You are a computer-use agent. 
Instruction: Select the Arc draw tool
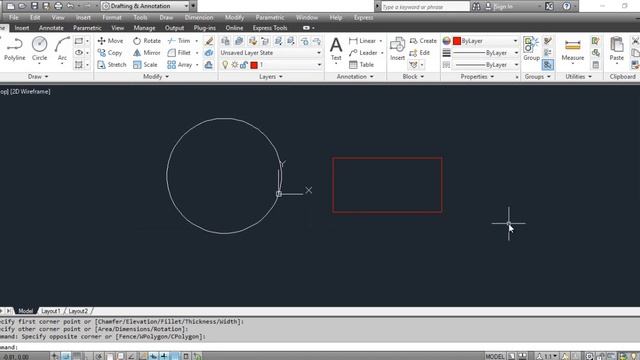coord(62,49)
